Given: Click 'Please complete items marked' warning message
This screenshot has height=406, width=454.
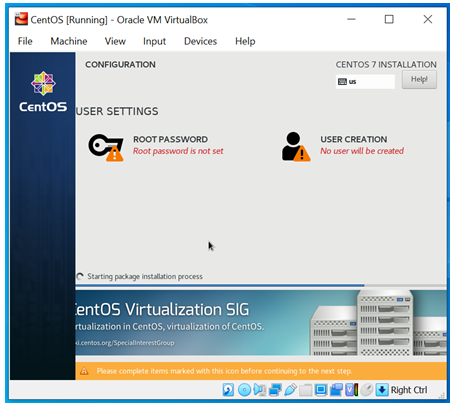Looking at the screenshot, I should coord(224,371).
